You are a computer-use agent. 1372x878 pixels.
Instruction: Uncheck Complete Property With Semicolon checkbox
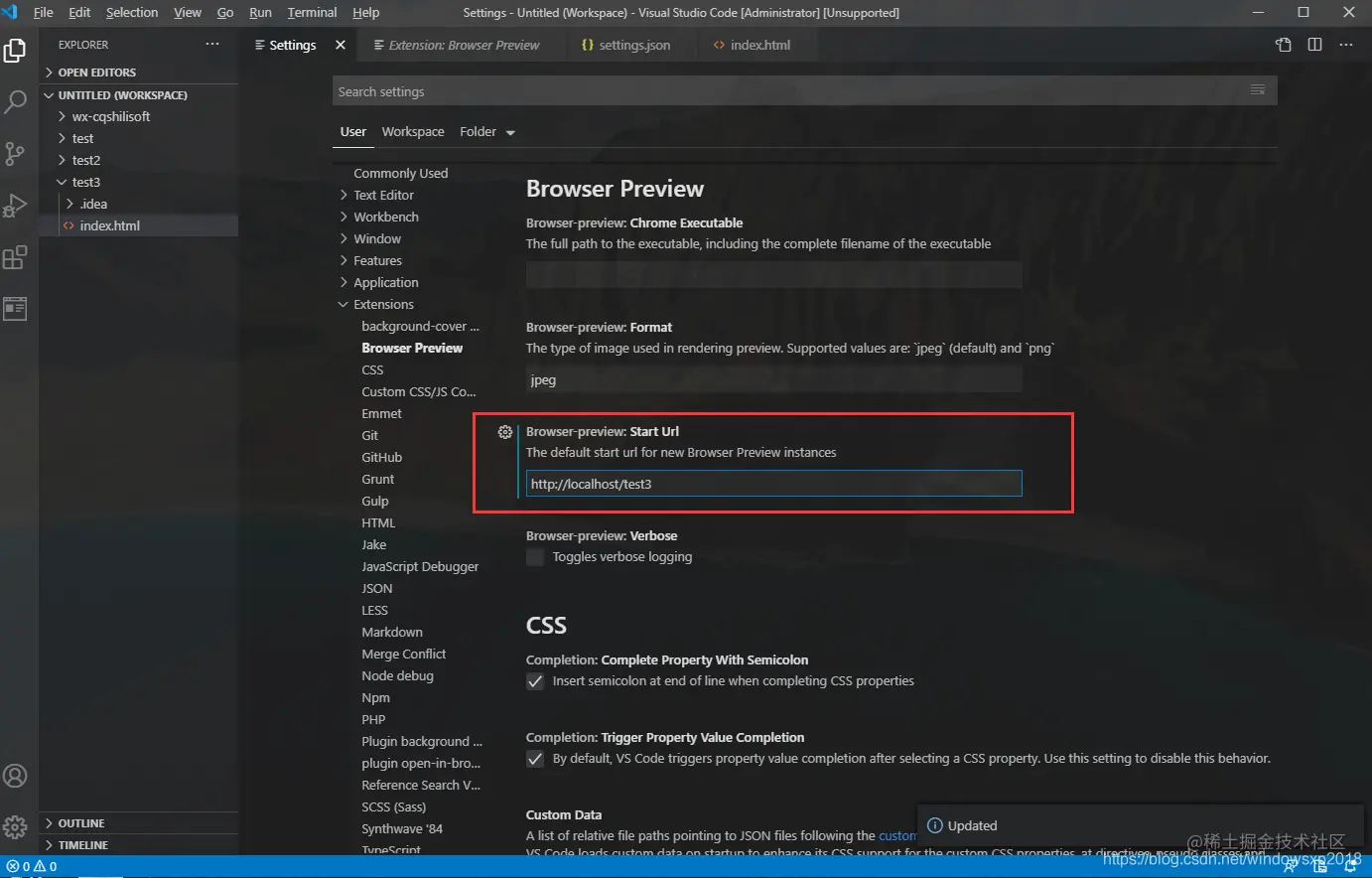click(x=535, y=681)
